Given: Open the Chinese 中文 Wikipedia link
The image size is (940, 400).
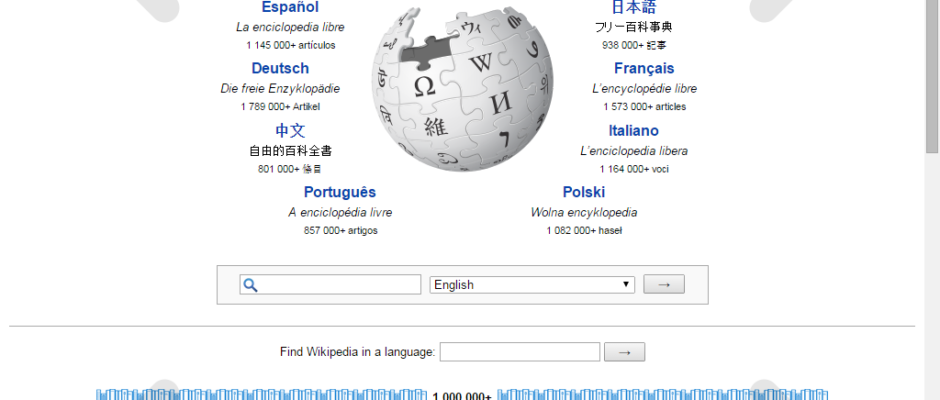Looking at the screenshot, I should [290, 130].
